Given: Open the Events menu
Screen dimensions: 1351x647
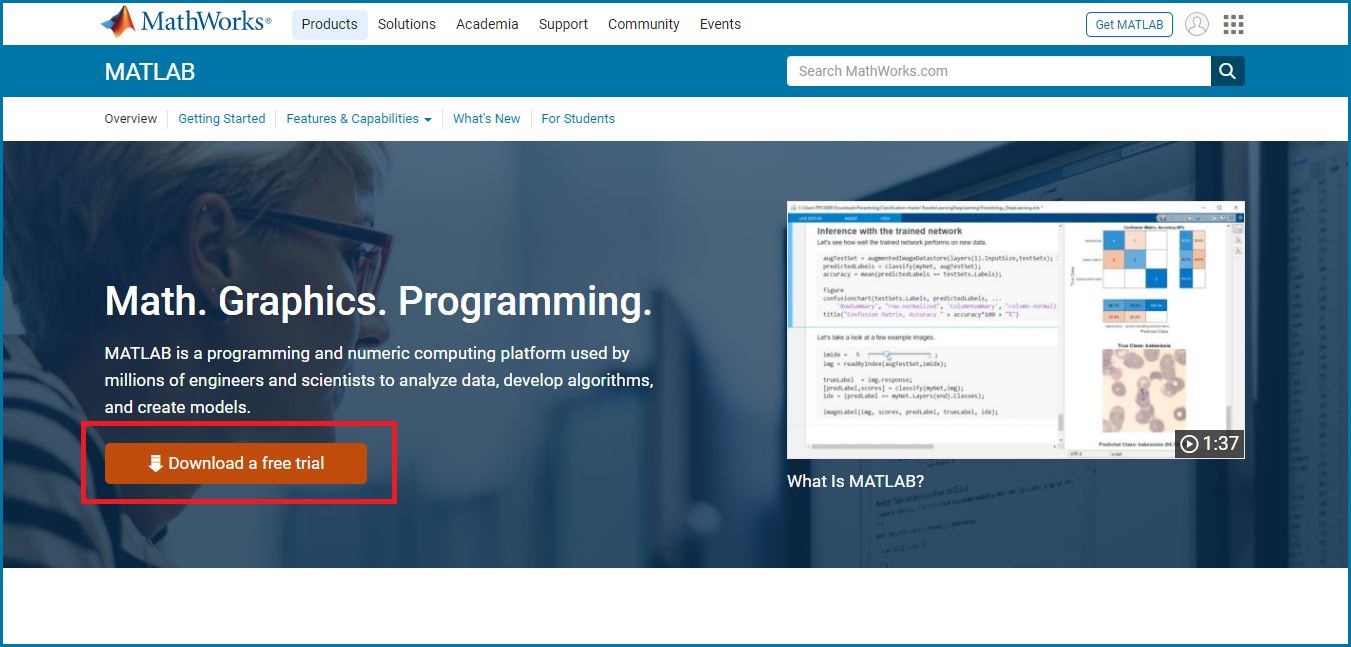Looking at the screenshot, I should click(720, 24).
